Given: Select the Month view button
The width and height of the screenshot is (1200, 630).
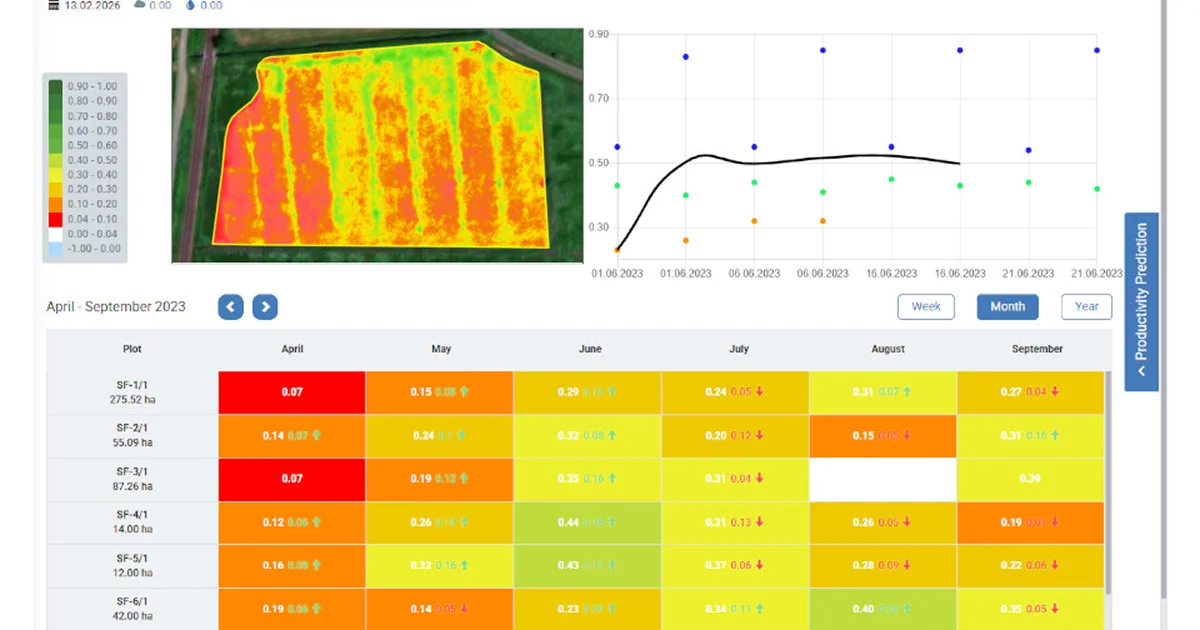Looking at the screenshot, I should point(1008,307).
